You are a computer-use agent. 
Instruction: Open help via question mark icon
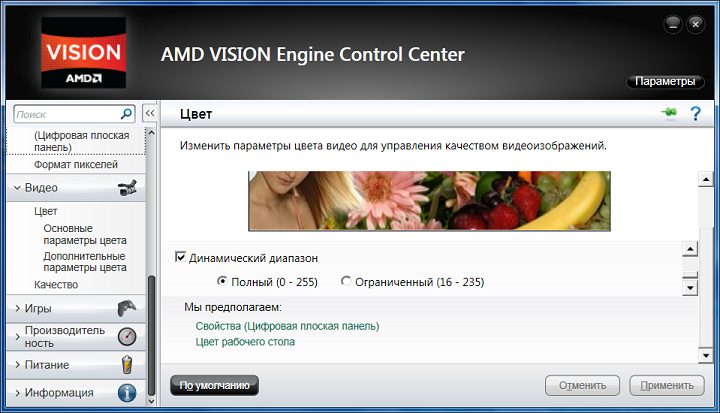coord(695,114)
